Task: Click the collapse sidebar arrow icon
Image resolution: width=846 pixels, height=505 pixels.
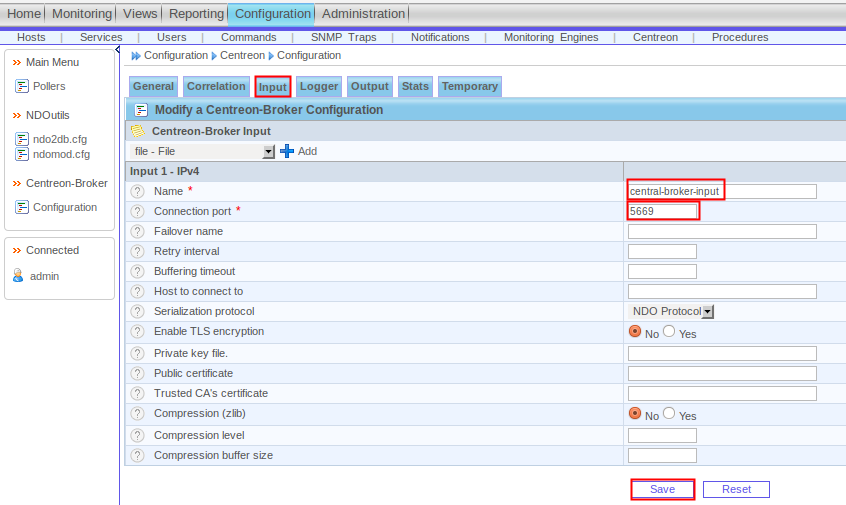Action: click(118, 50)
